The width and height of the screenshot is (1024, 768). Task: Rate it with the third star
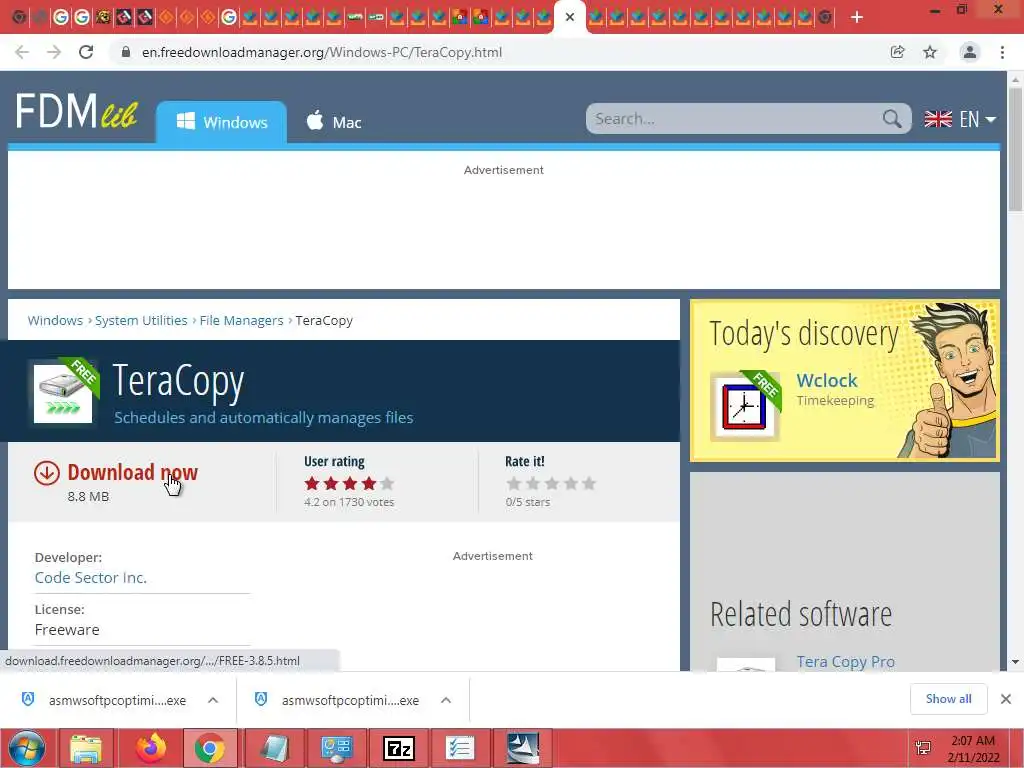[x=552, y=483]
